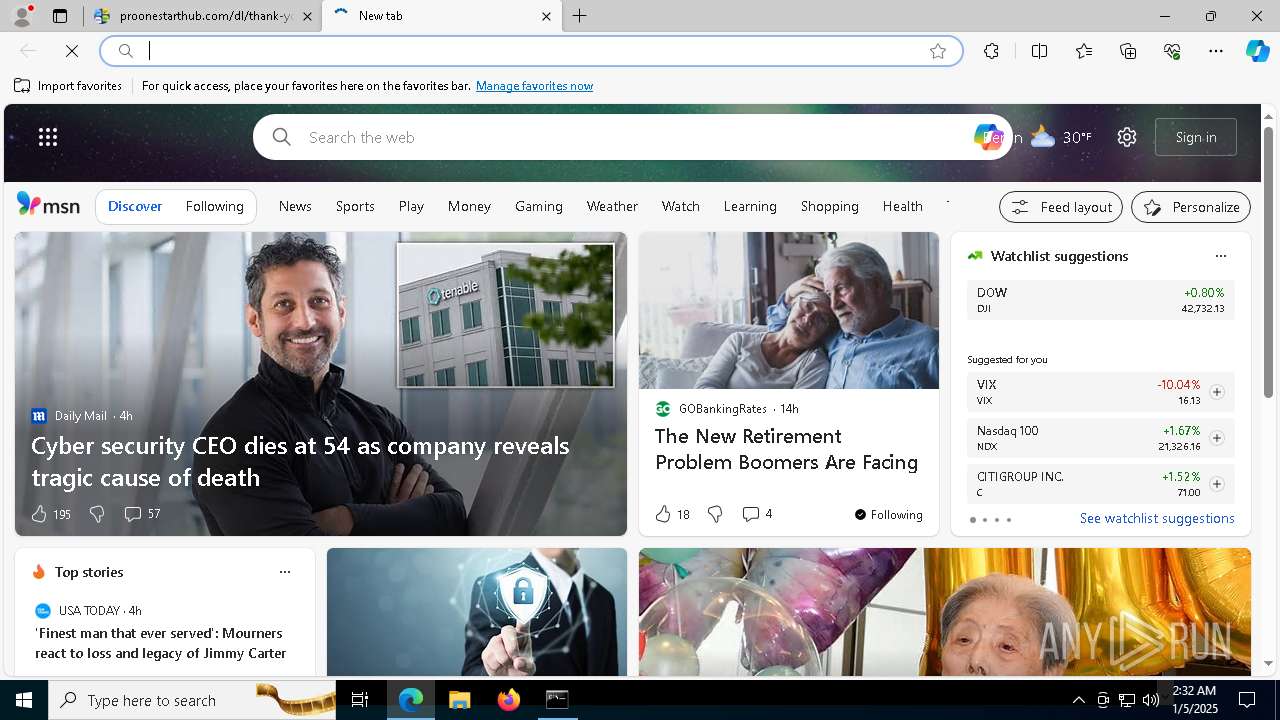This screenshot has height=720, width=1280.
Task: Click the Personalize button
Action: 1191,207
